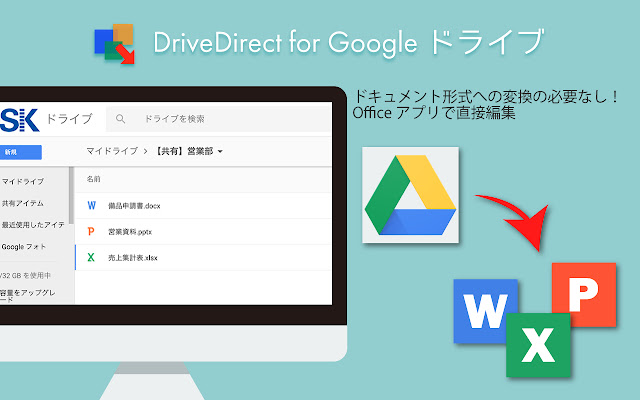Click the 32 GB を使用中 storage text

25,276
